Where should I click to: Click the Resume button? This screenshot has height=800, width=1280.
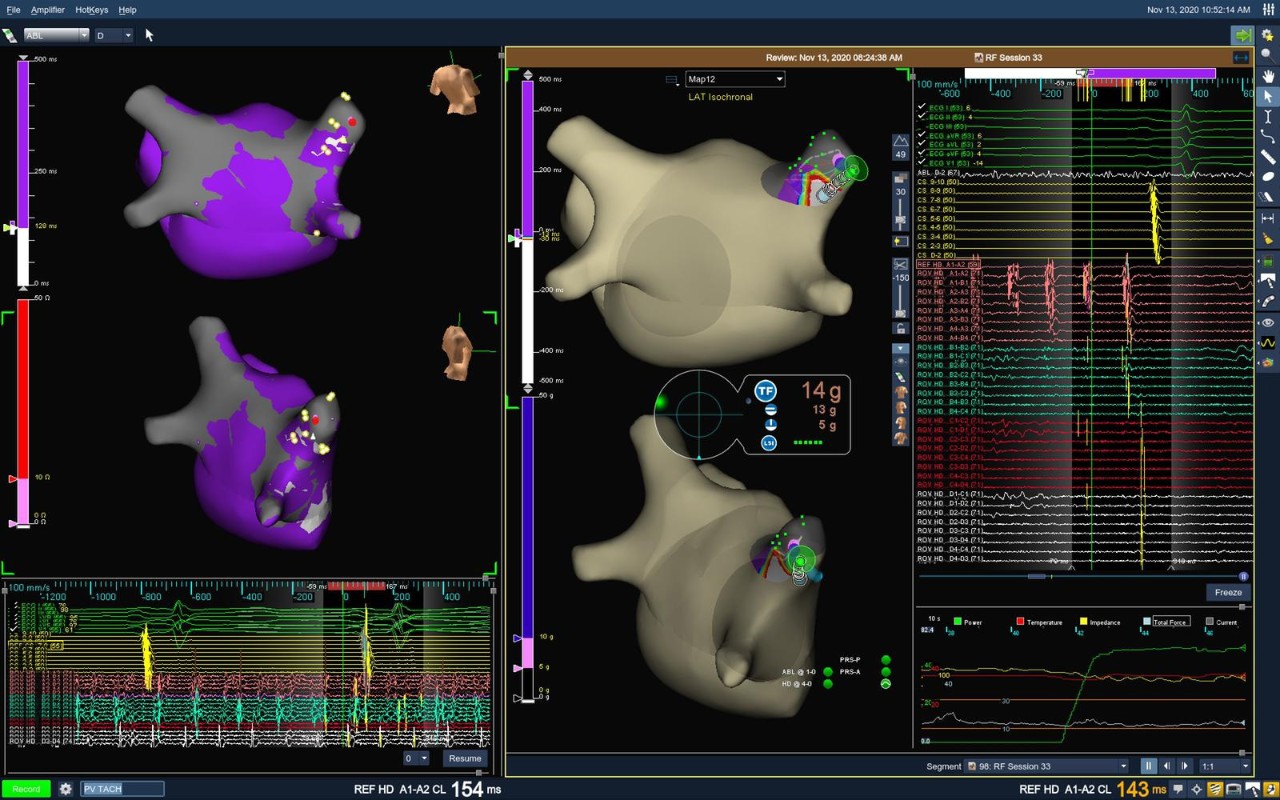(x=465, y=758)
